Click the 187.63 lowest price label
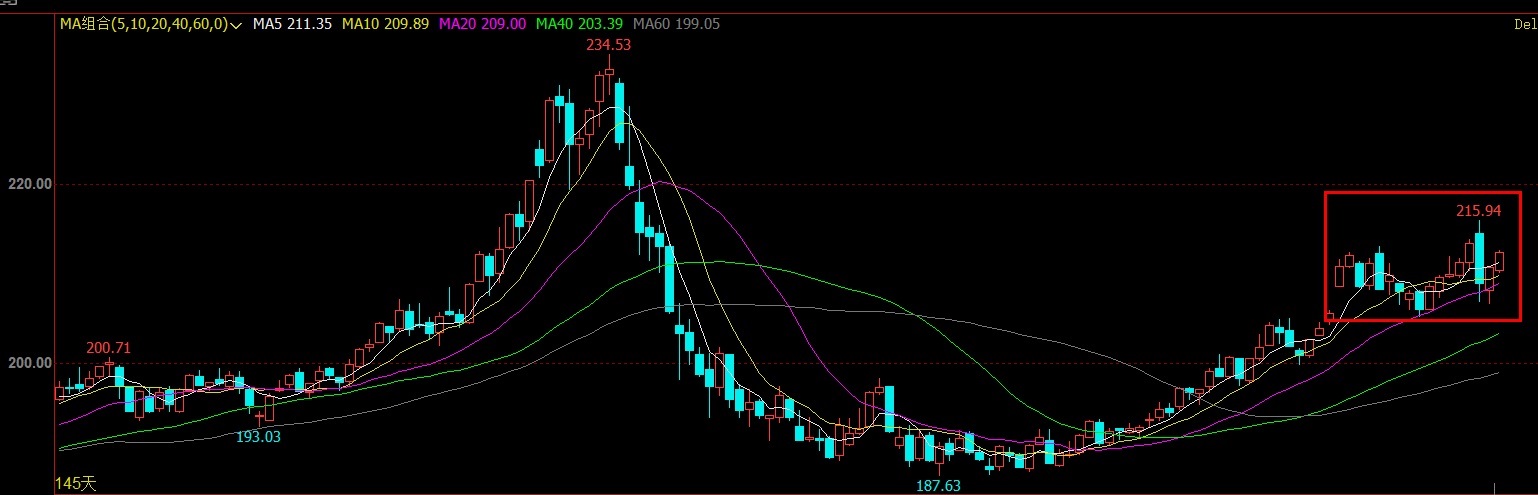 click(938, 485)
